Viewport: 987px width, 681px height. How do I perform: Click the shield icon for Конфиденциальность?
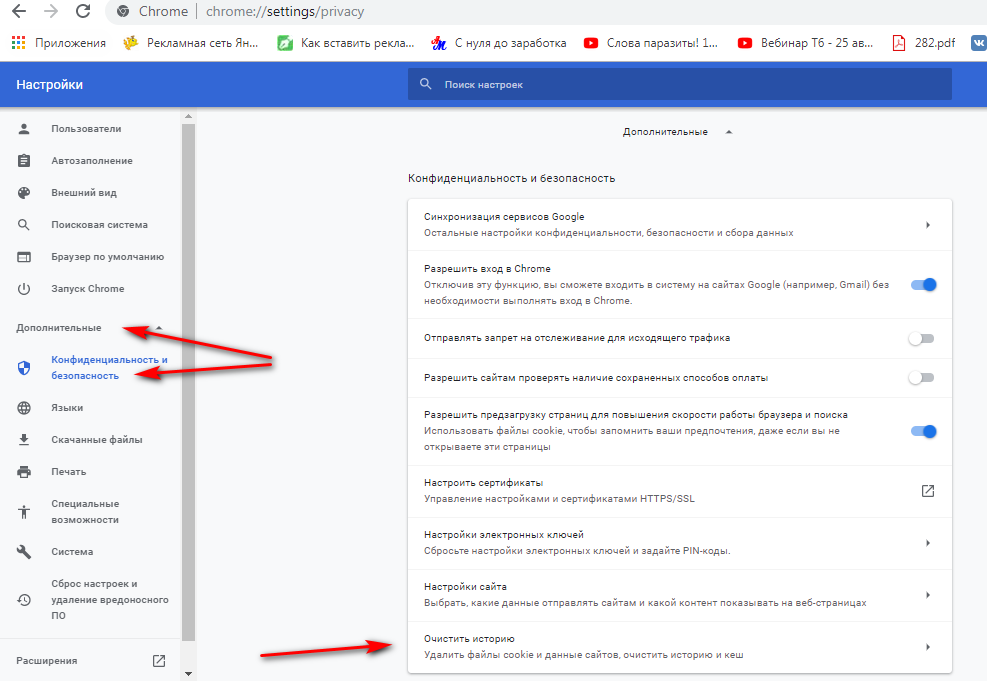tap(24, 368)
